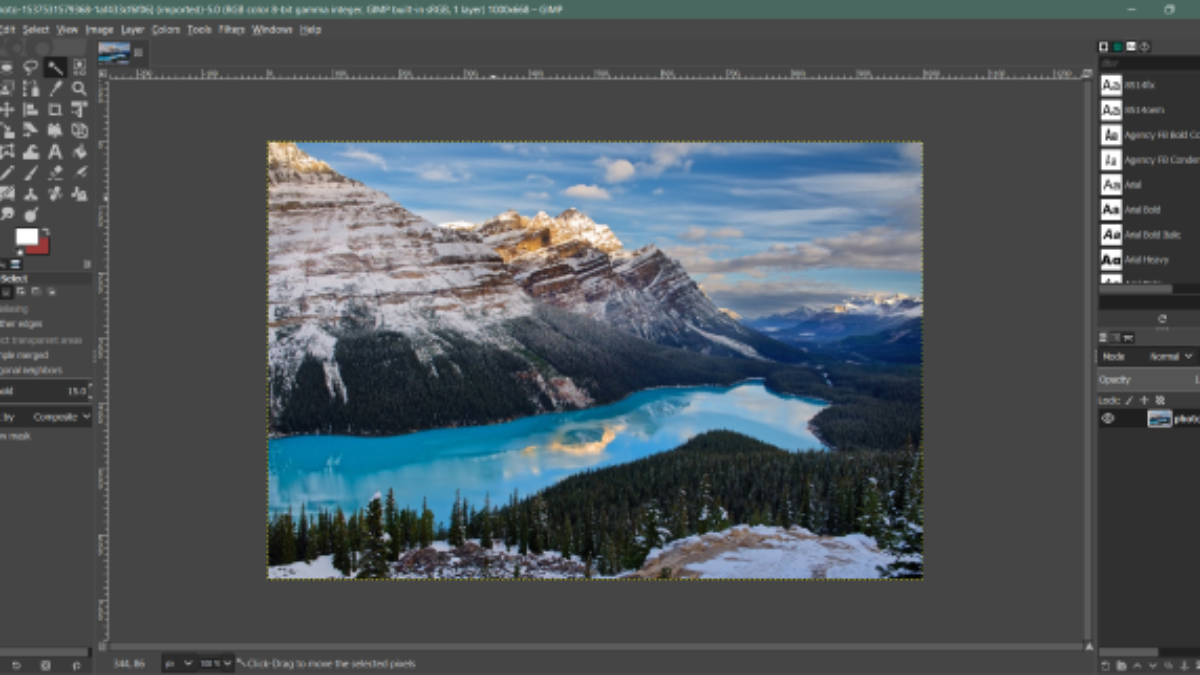Open the Colors menu
The height and width of the screenshot is (675, 1200).
[166, 29]
